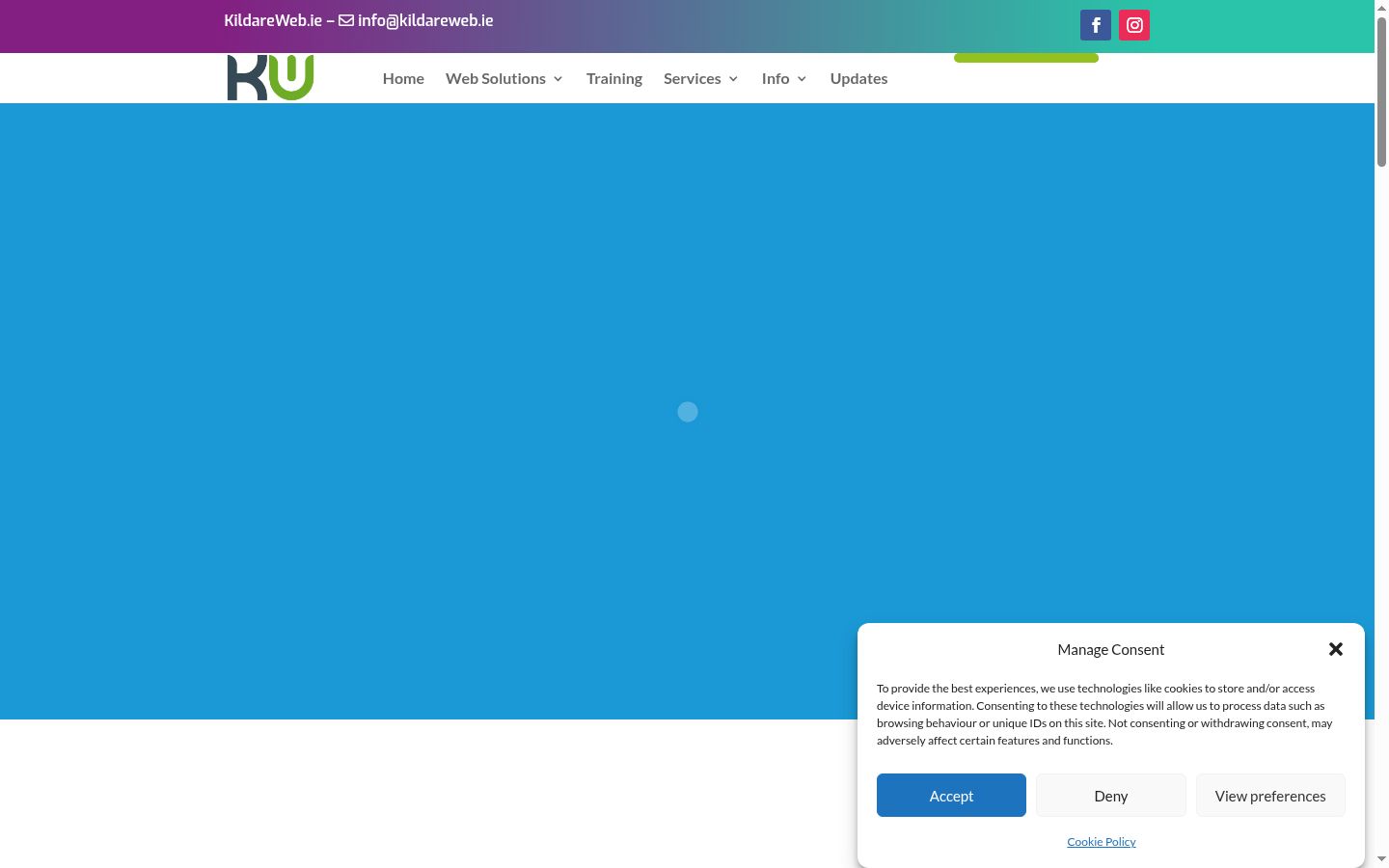Open the Facebook social icon
This screenshot has height=868, width=1389.
pos(1096,25)
